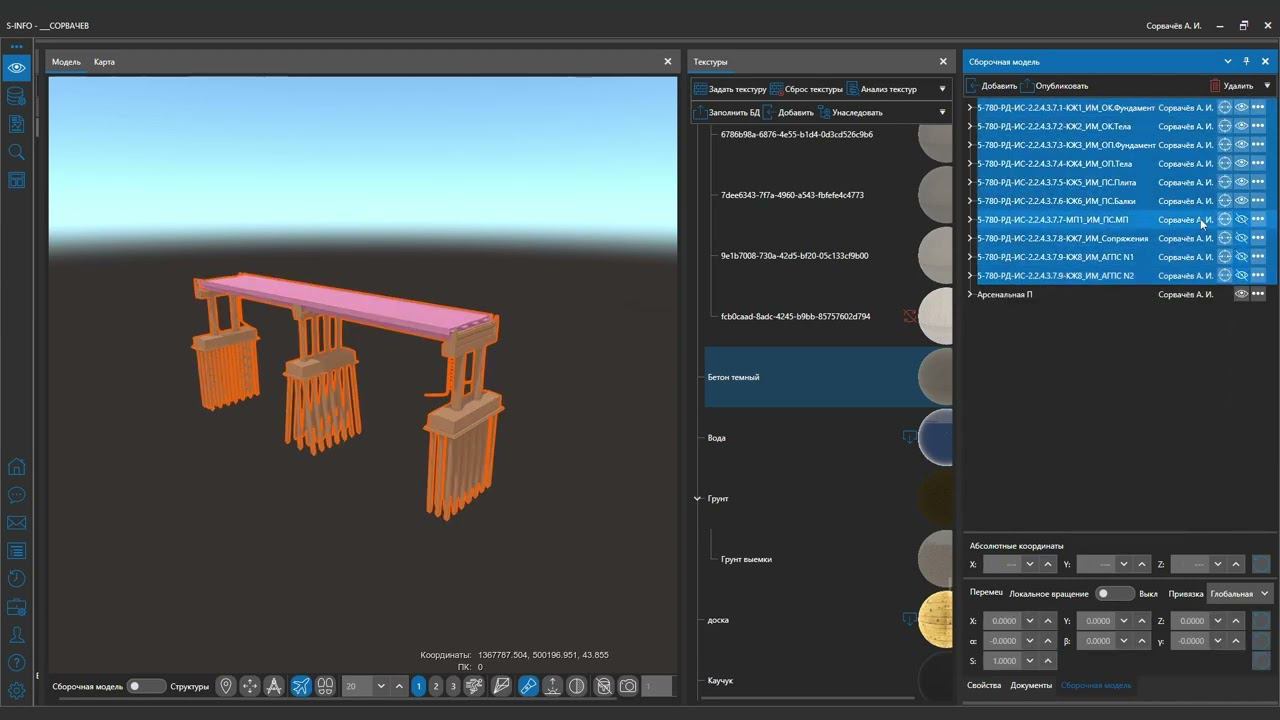Select viewport preset number 2
Screen dimensions: 1280x720
click(436, 686)
